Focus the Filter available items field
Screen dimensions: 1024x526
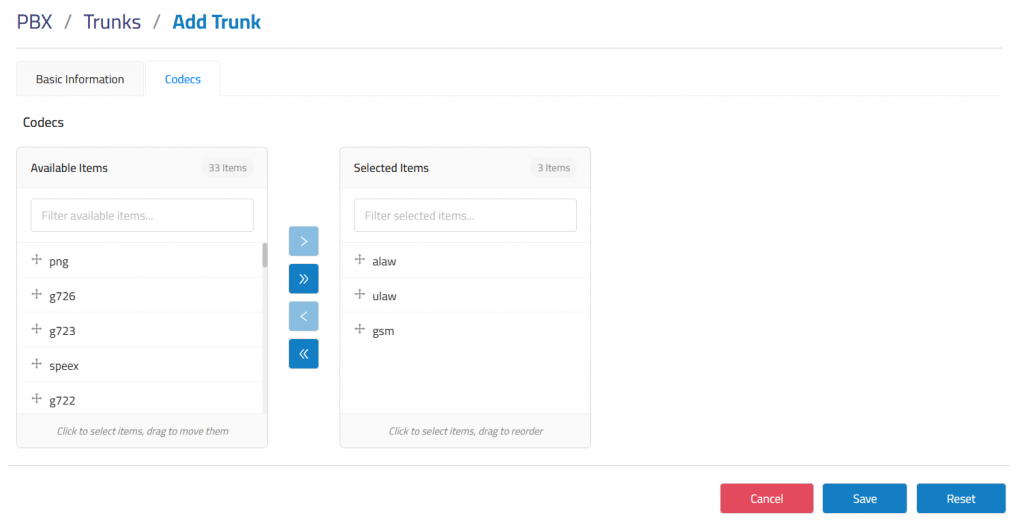point(142,215)
